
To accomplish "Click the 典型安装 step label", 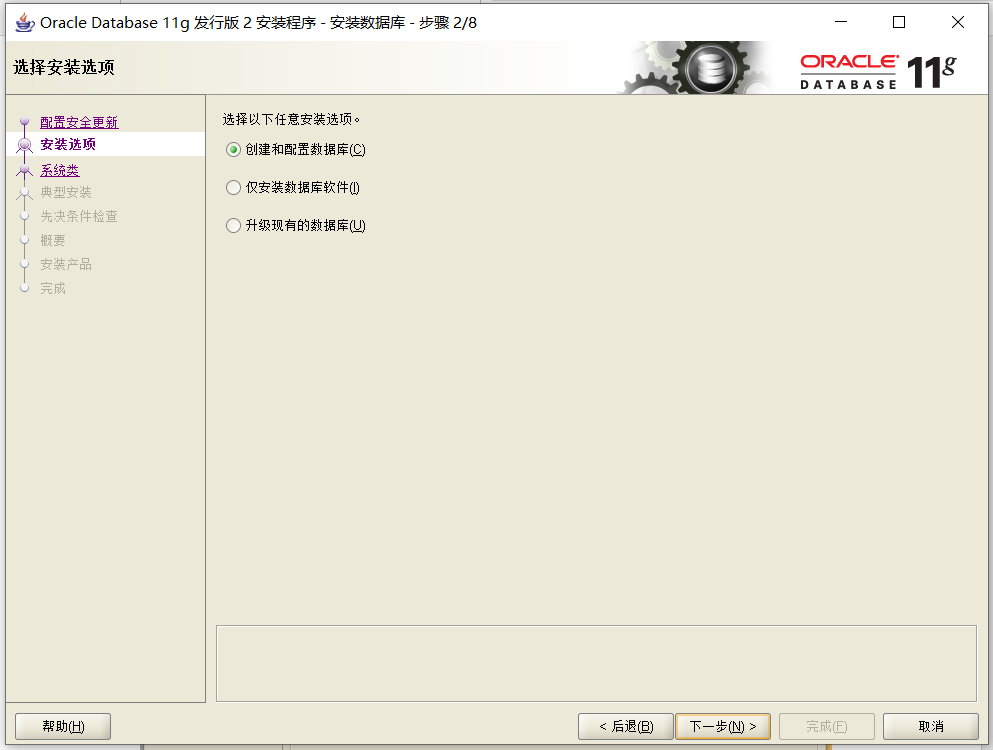I will click(x=66, y=192).
